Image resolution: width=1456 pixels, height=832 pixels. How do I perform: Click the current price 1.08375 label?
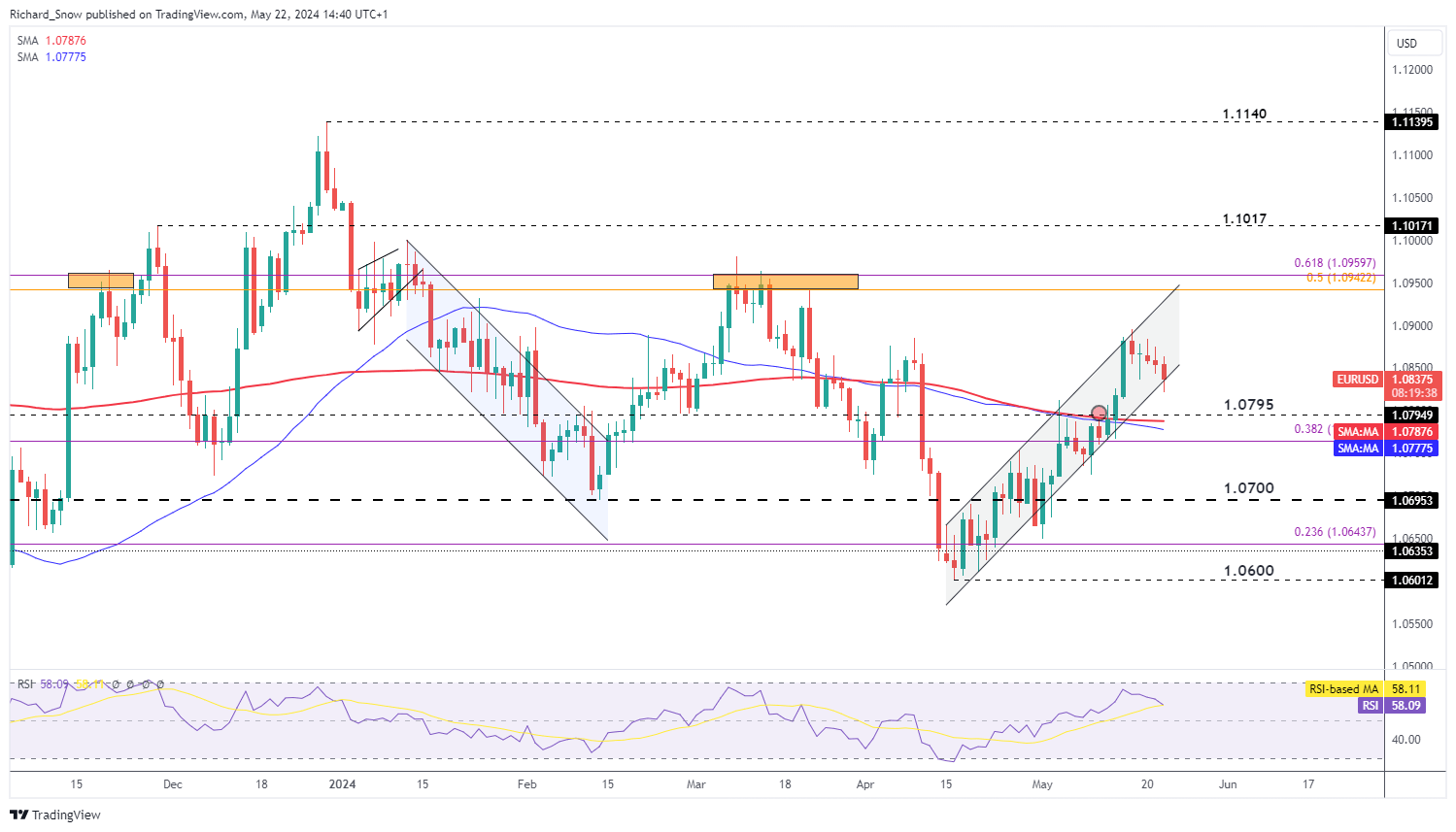point(1412,380)
